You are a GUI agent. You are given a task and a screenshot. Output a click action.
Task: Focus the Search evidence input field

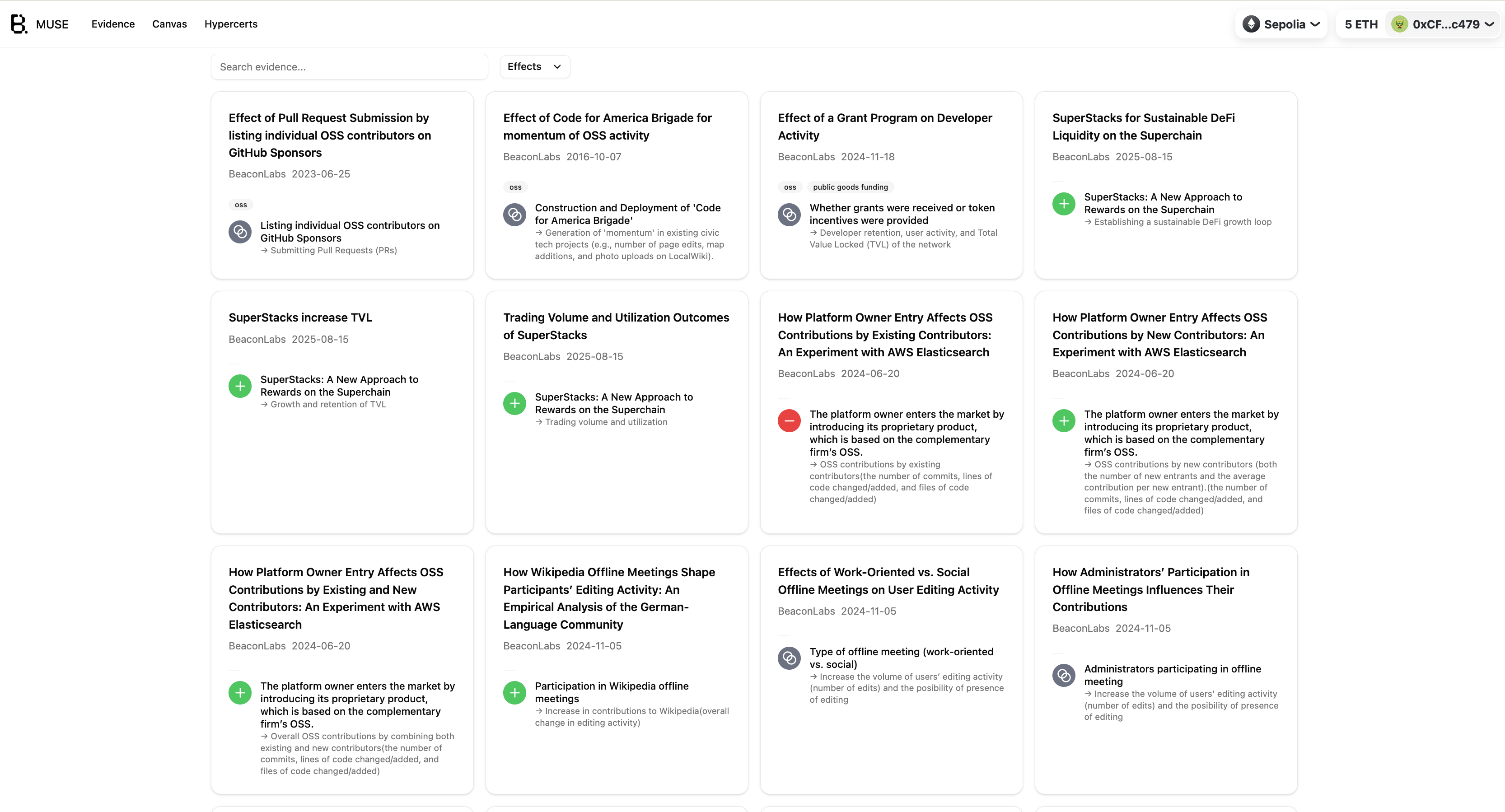[x=349, y=66]
